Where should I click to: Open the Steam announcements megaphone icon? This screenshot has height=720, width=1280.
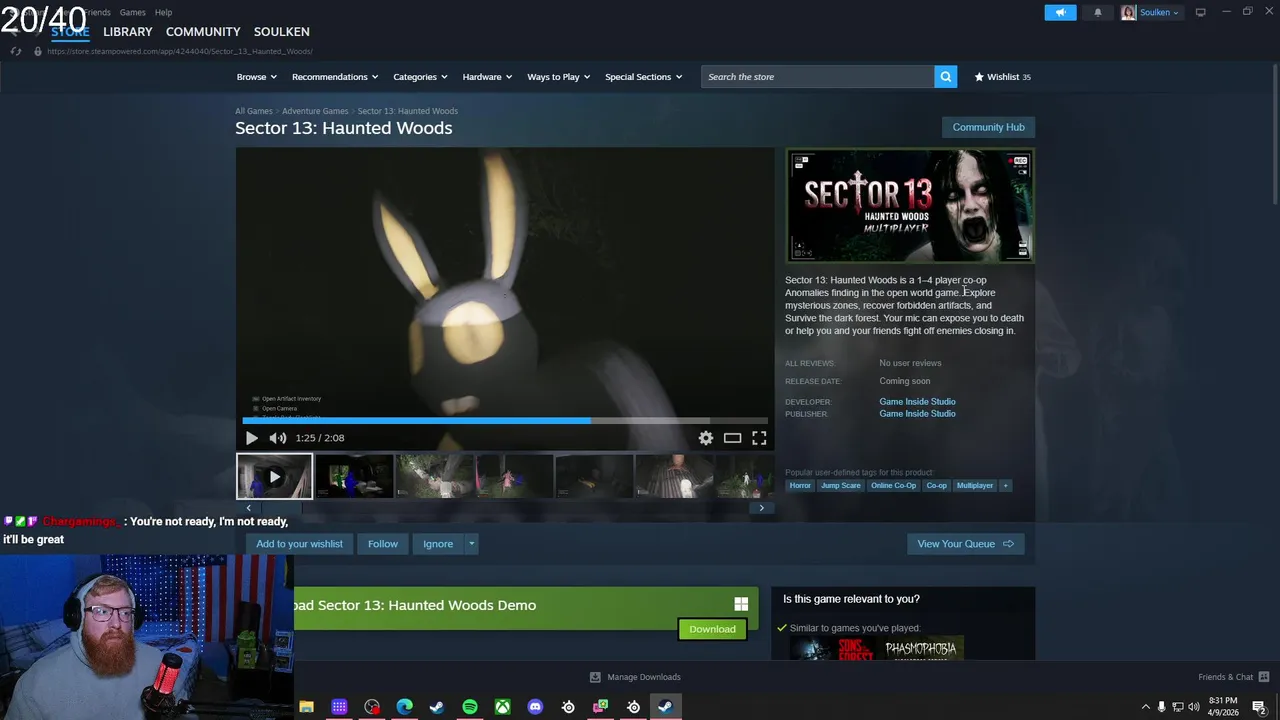coord(1060,12)
